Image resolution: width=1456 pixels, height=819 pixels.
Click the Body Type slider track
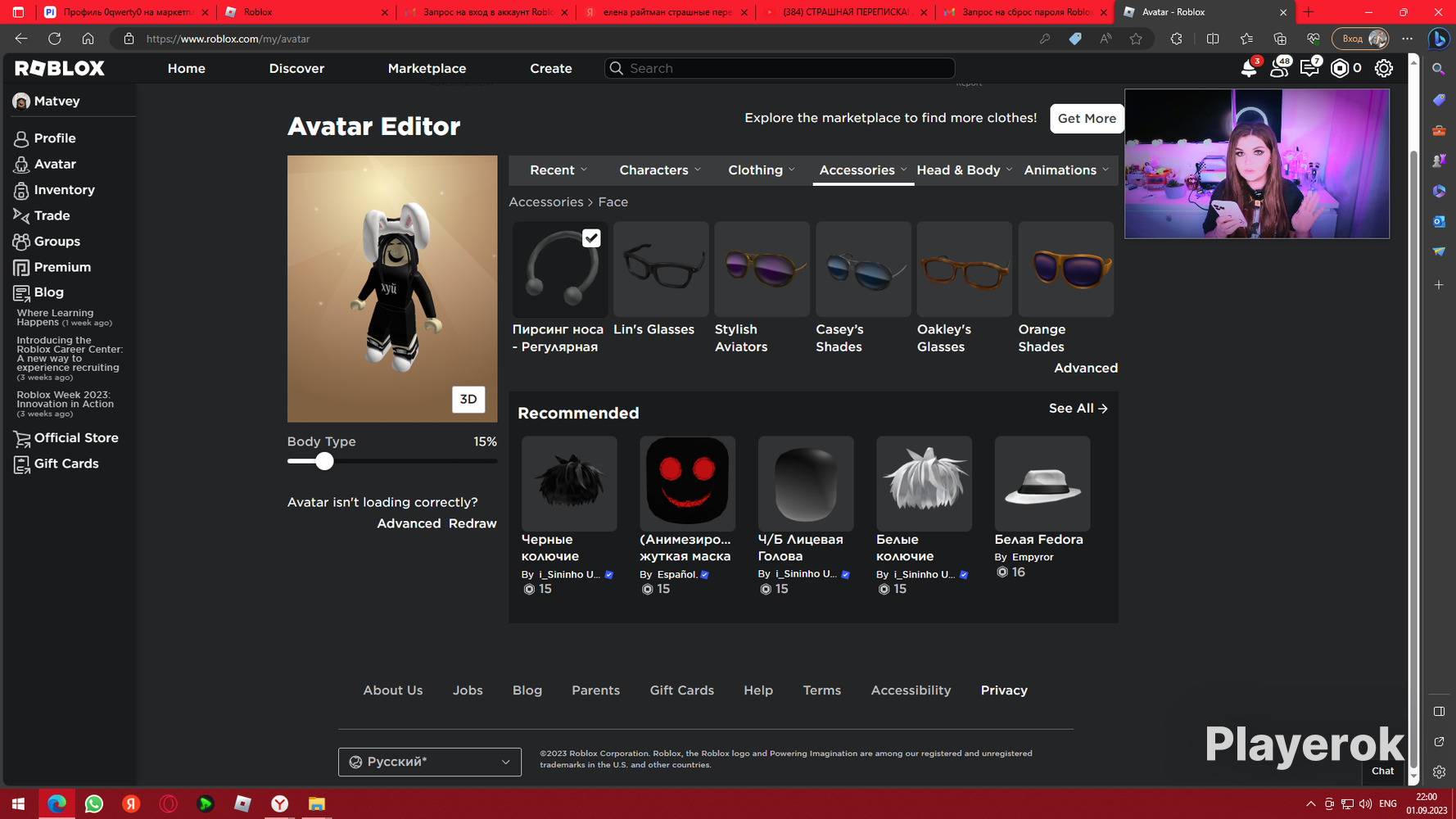(x=392, y=461)
